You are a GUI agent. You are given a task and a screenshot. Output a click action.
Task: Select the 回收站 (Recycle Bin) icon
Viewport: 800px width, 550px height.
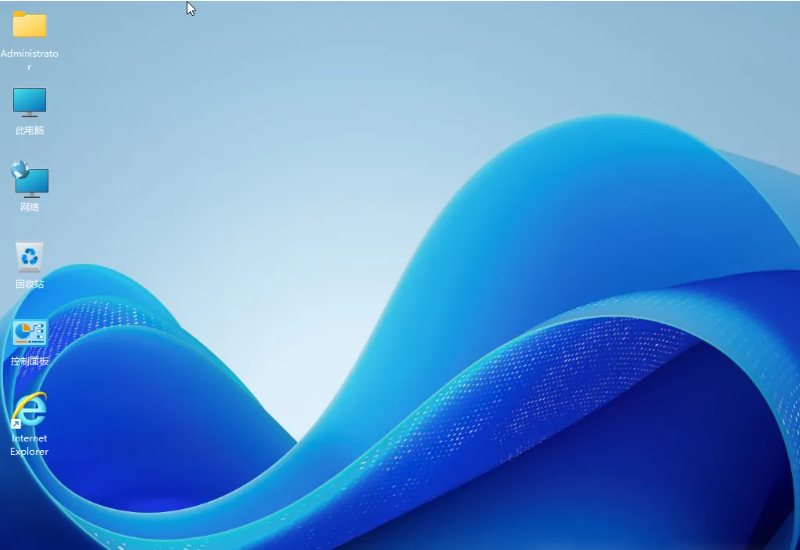[29, 257]
